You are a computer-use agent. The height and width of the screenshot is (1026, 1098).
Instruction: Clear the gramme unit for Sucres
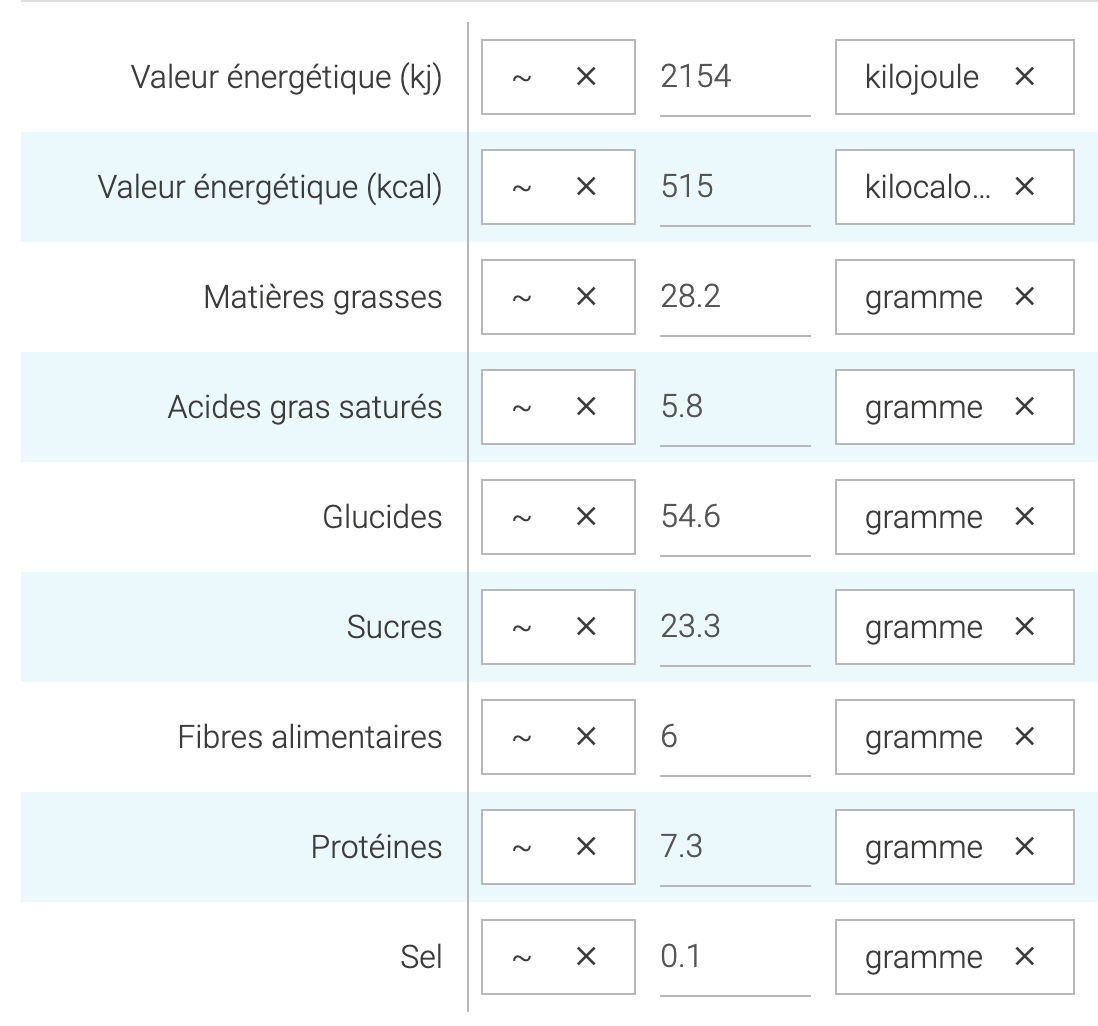pos(1024,627)
